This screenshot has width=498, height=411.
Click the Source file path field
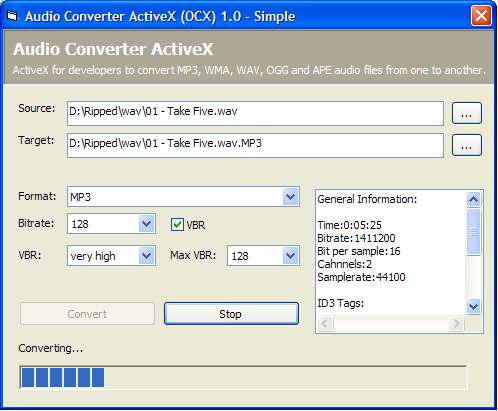tap(255, 113)
